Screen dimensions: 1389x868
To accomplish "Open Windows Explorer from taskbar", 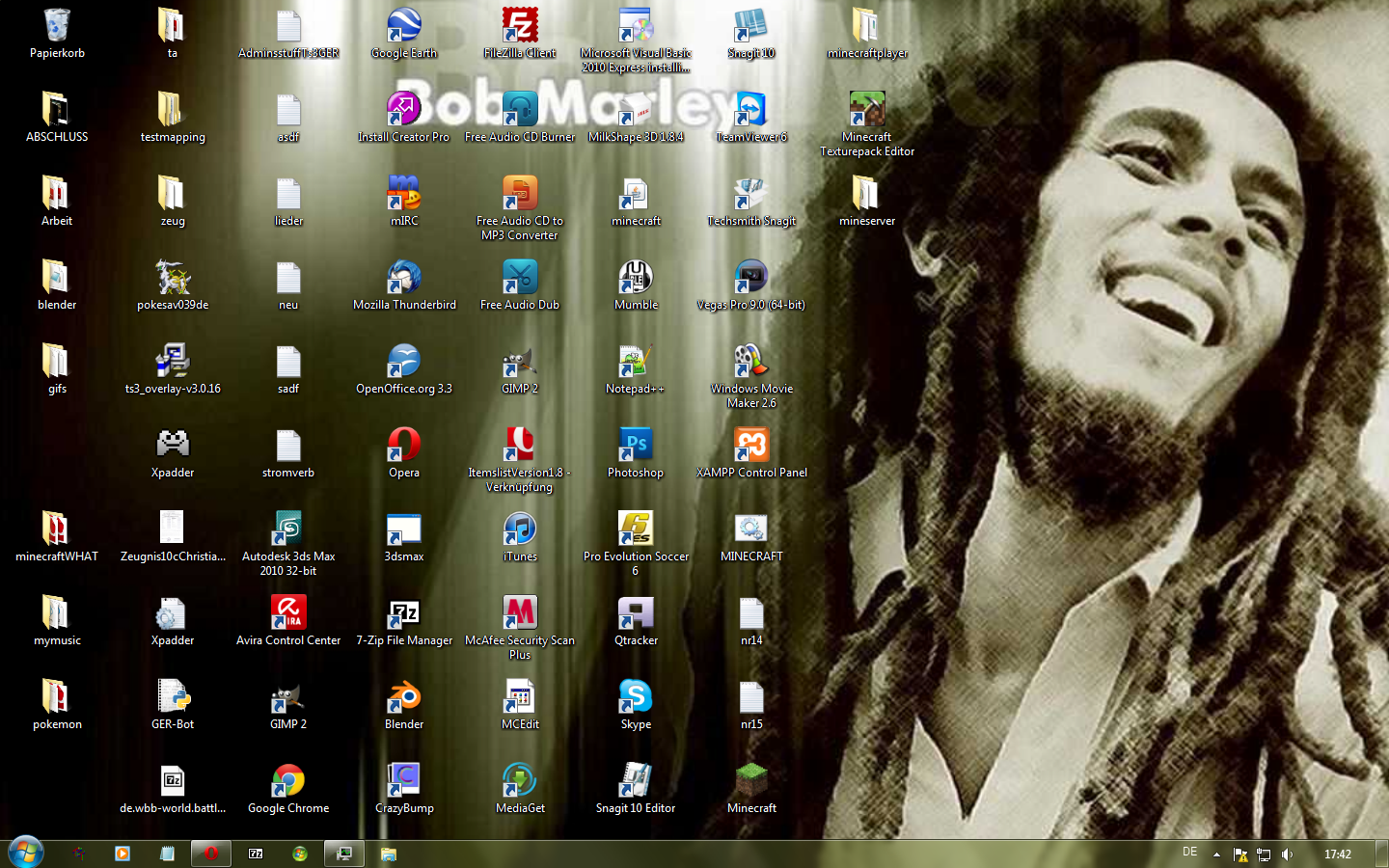I will (389, 854).
